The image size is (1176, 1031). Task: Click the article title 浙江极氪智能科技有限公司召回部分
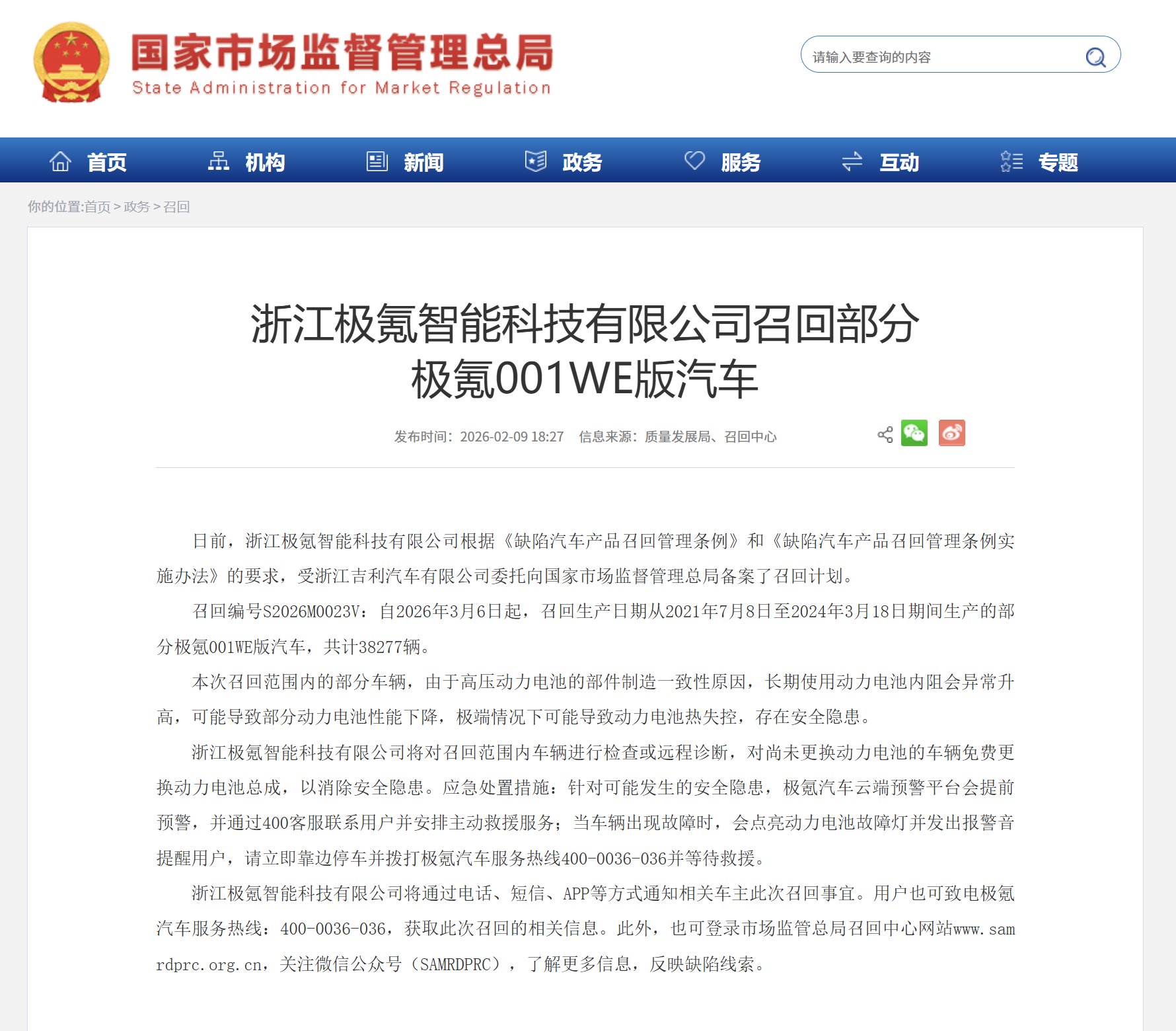tap(585, 324)
